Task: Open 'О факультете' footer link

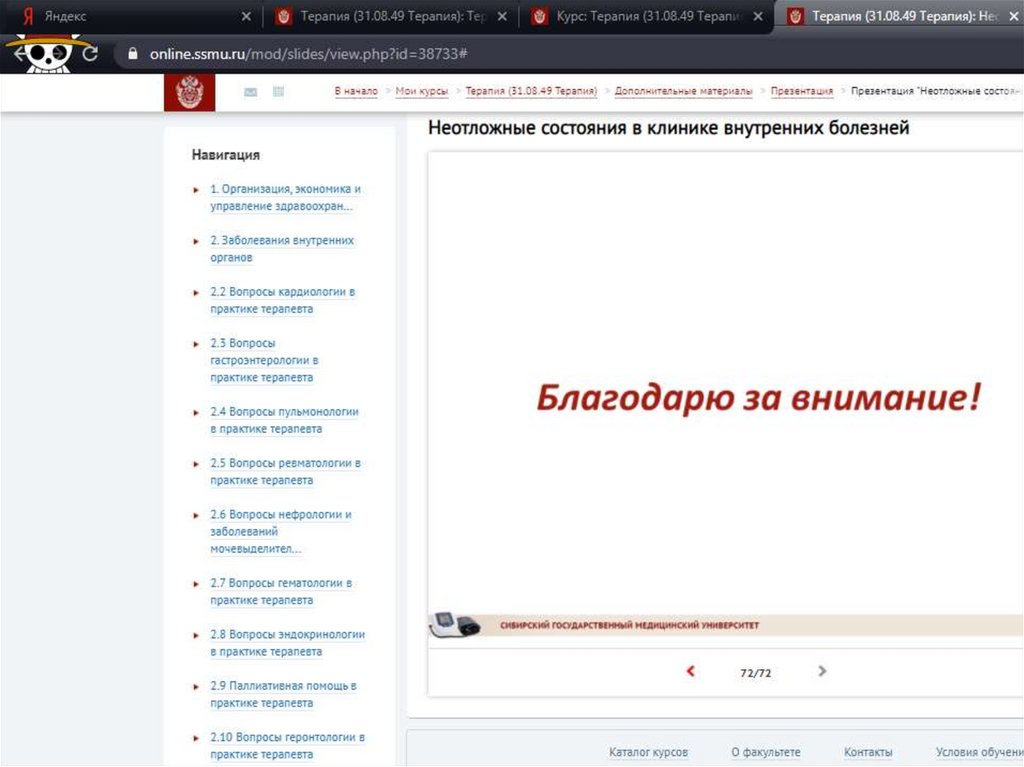Action: (x=765, y=752)
